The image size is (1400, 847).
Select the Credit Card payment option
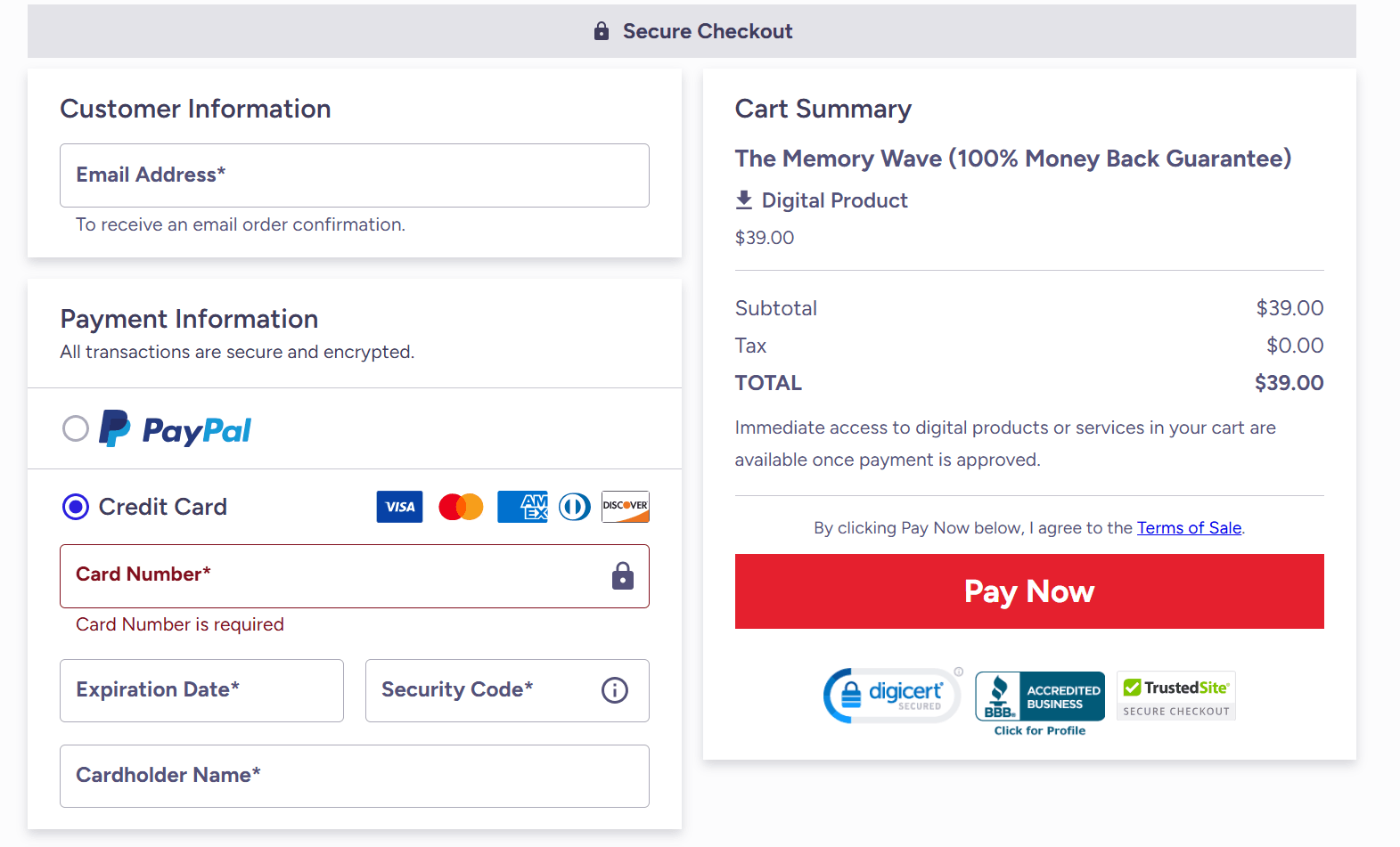point(76,506)
